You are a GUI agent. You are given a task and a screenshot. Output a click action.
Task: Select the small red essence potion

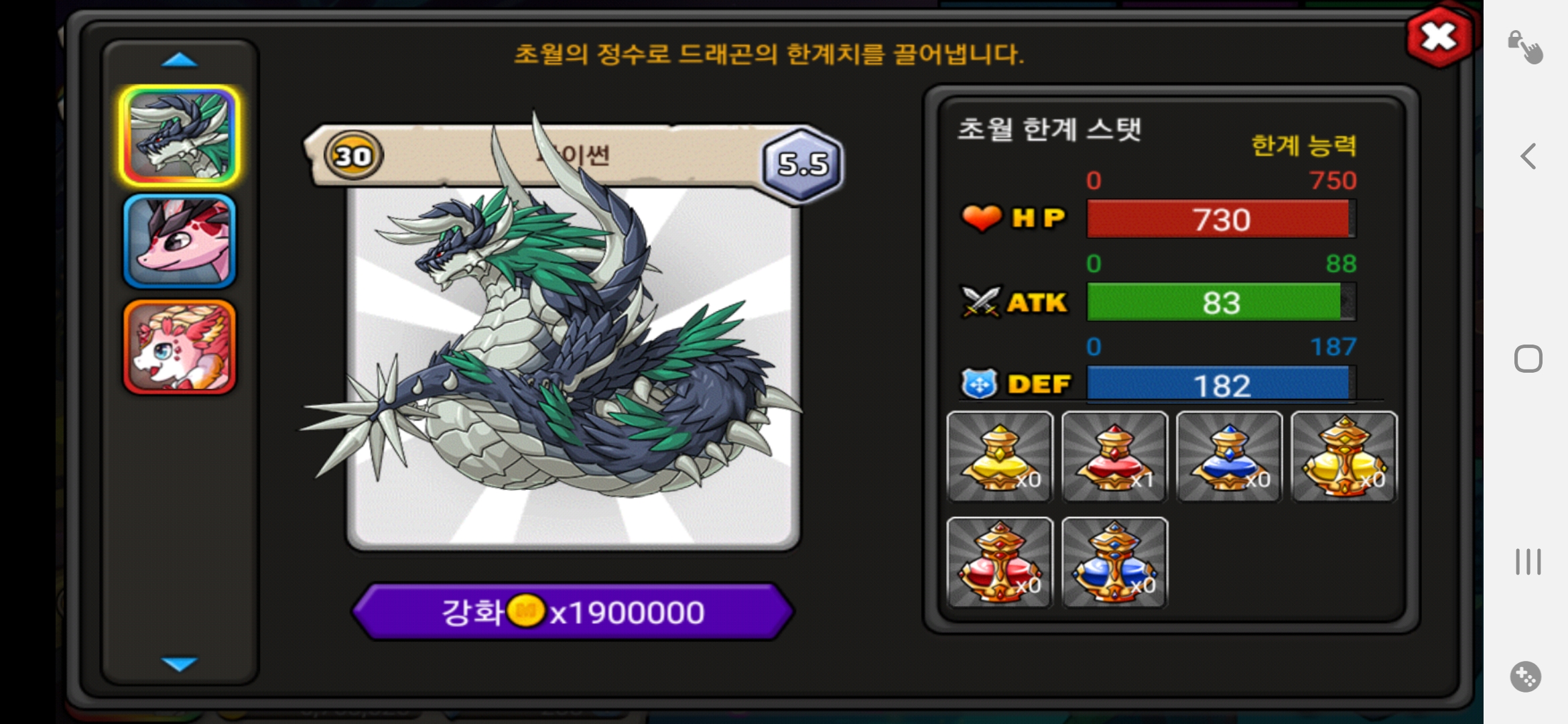pos(1114,456)
